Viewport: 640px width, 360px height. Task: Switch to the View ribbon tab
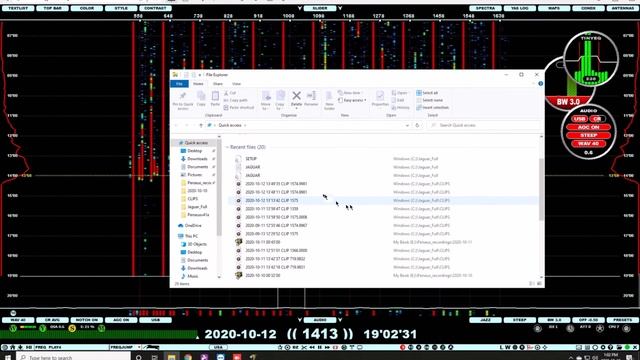[x=236, y=84]
